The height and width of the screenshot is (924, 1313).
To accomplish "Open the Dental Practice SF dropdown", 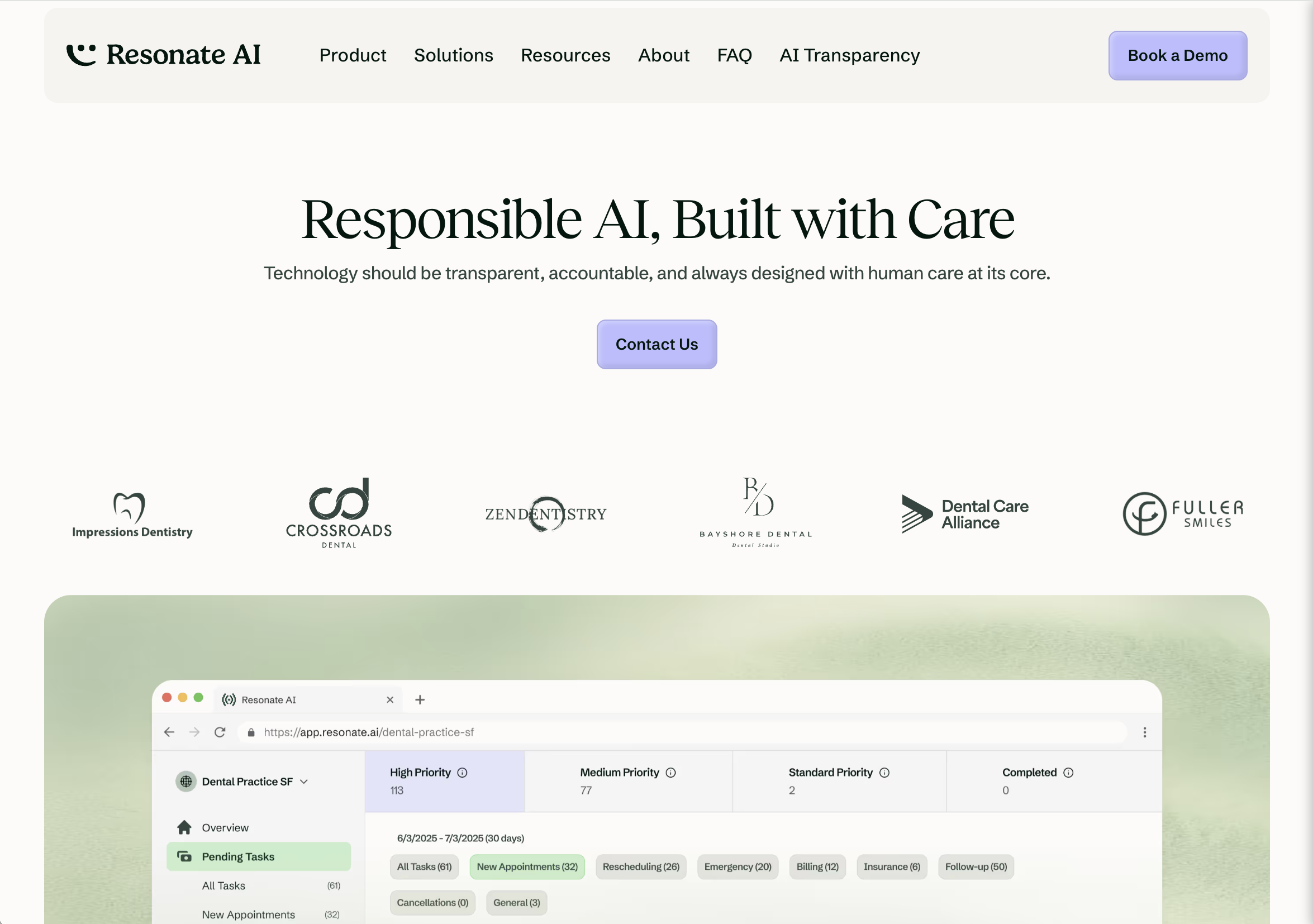I will (305, 781).
